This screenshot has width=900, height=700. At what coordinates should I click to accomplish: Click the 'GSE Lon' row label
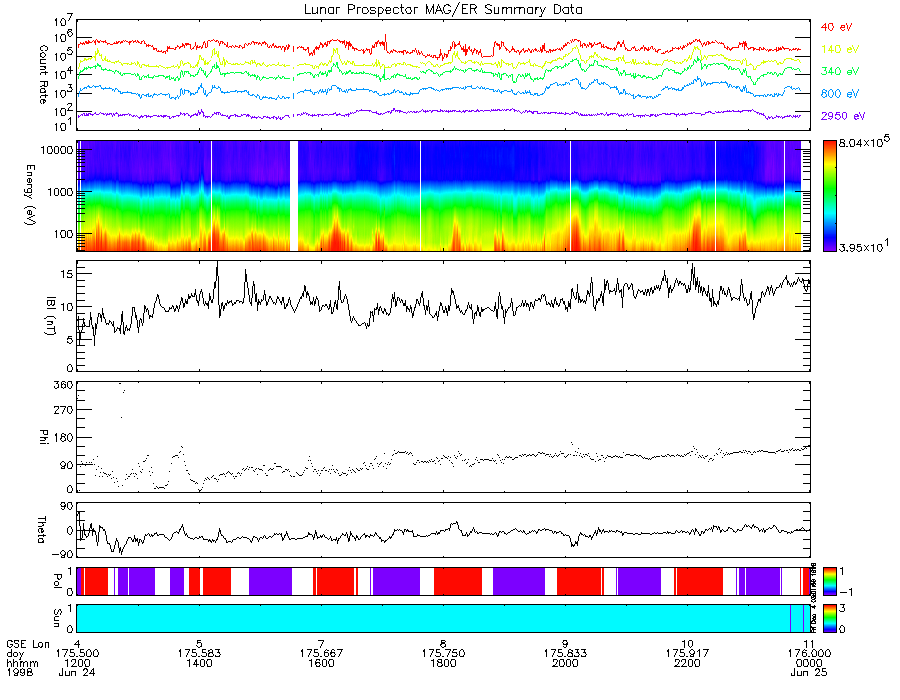(28, 644)
